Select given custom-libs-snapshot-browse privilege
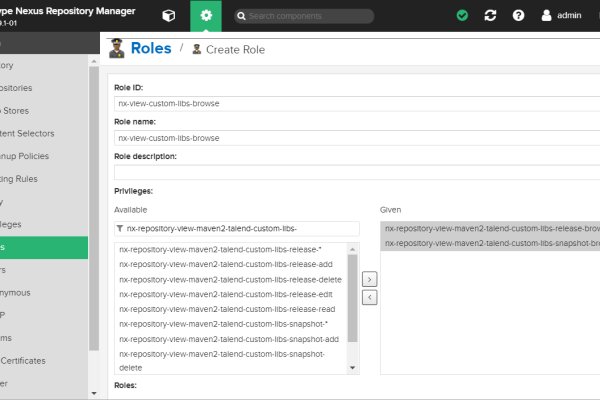The width and height of the screenshot is (600, 400). [x=490, y=243]
